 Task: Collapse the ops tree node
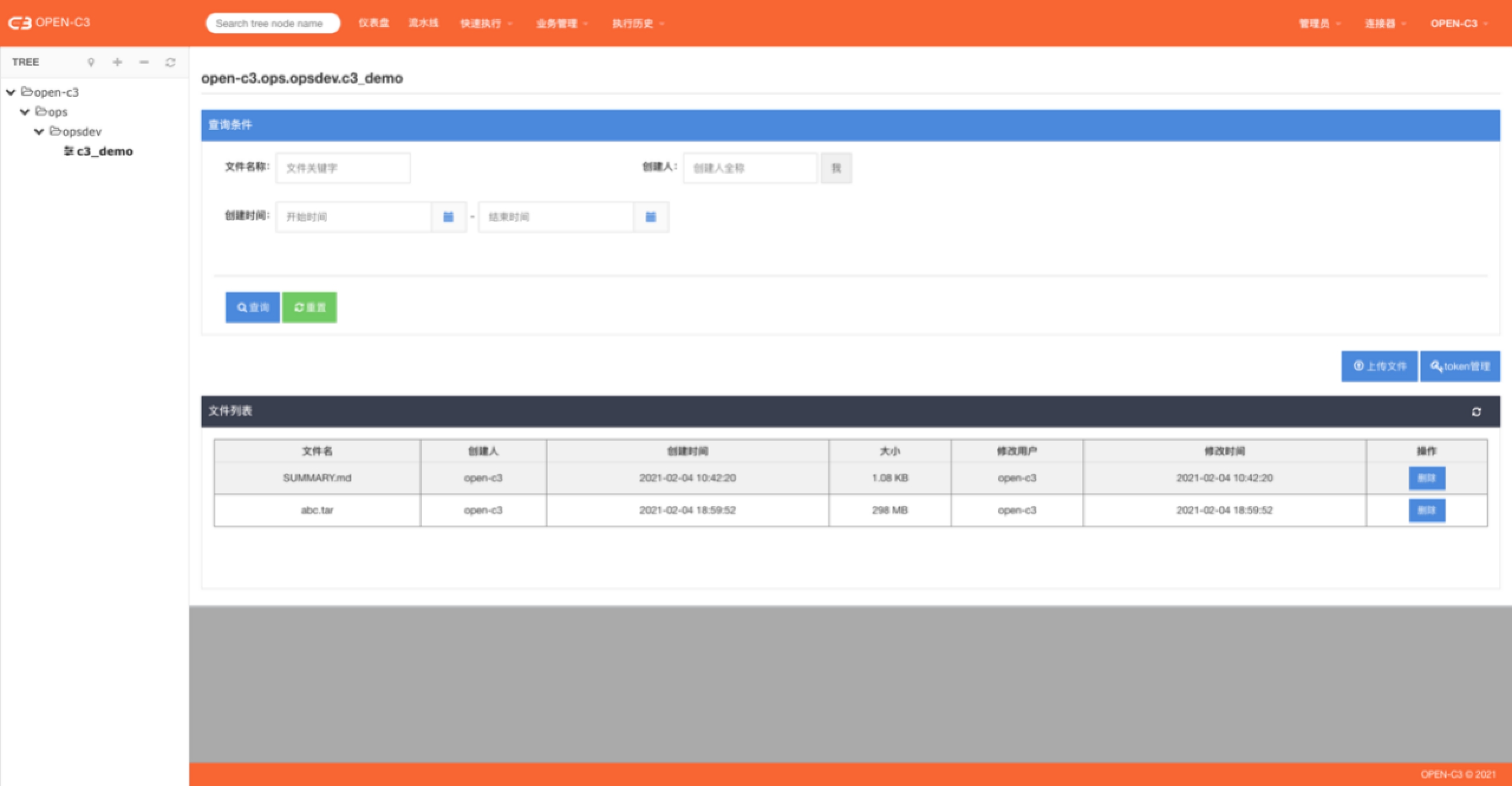pos(25,112)
